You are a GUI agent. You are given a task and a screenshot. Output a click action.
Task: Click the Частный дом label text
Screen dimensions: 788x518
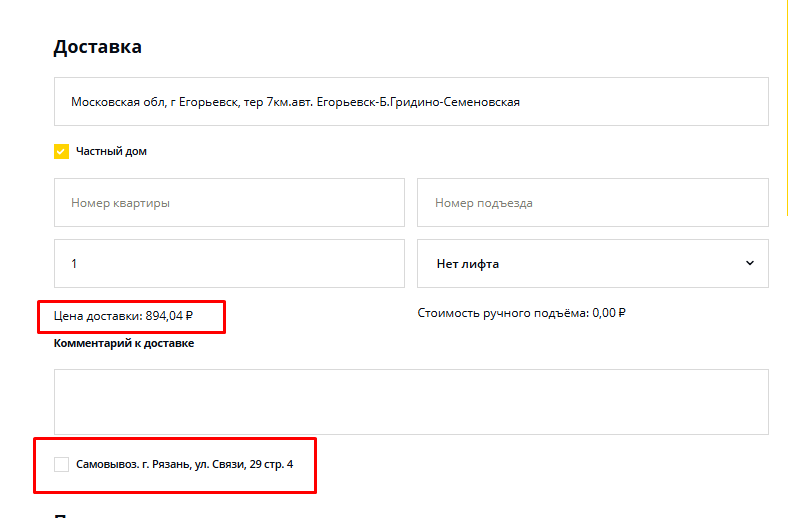(111, 151)
